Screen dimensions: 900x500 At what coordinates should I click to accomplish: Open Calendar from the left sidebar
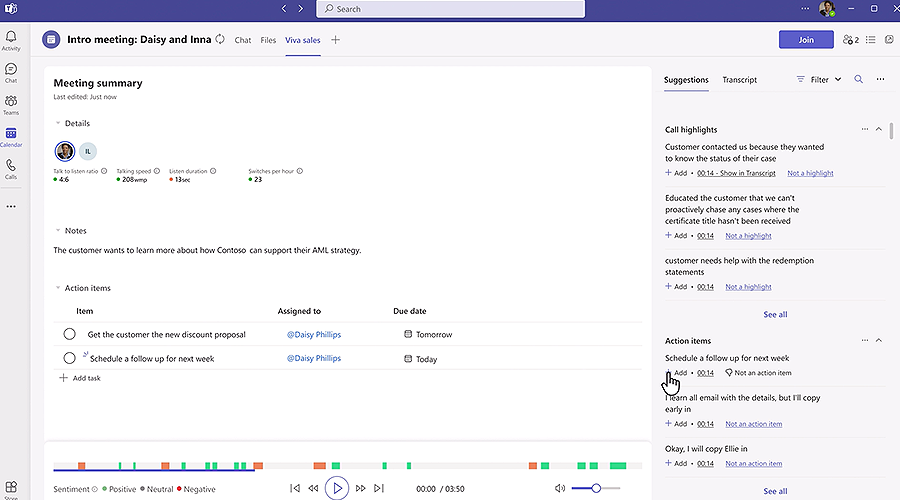coord(11,137)
